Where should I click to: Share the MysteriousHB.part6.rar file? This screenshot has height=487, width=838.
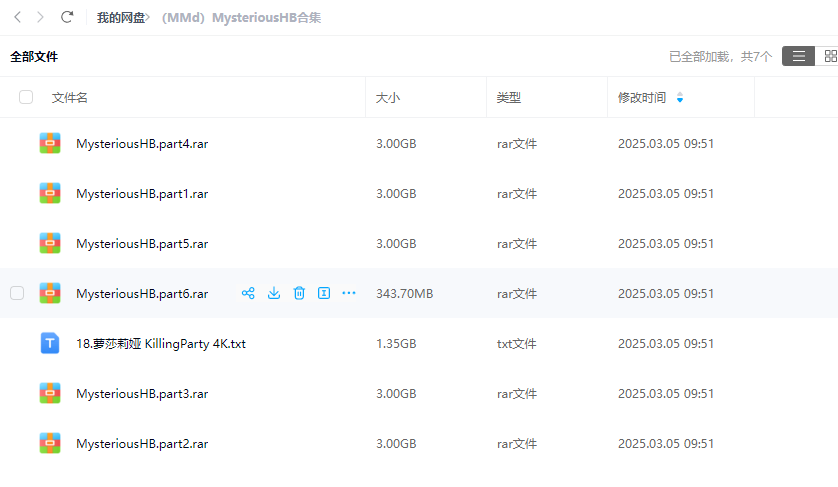(x=248, y=293)
